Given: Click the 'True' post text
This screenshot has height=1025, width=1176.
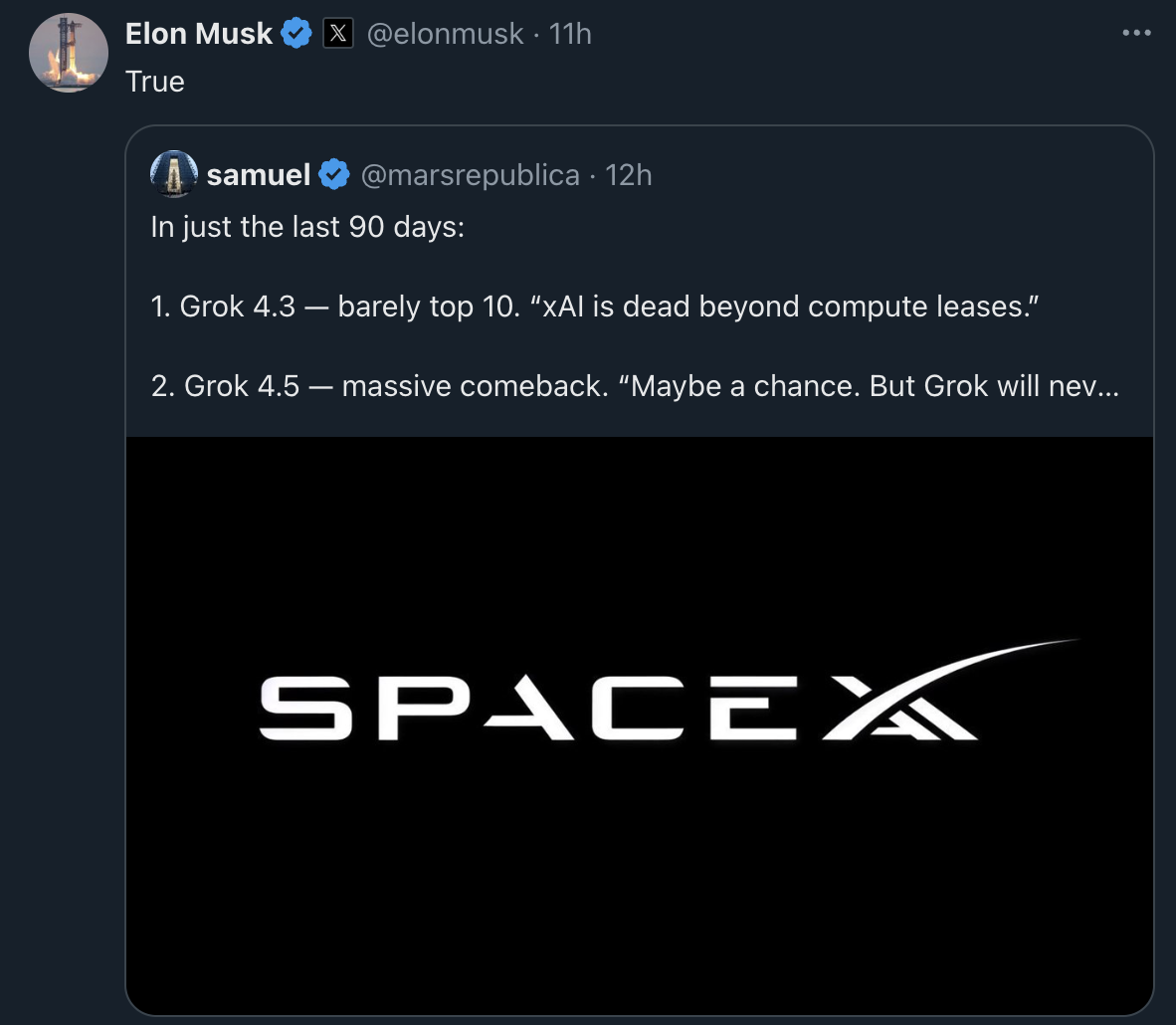Looking at the screenshot, I should [x=154, y=81].
